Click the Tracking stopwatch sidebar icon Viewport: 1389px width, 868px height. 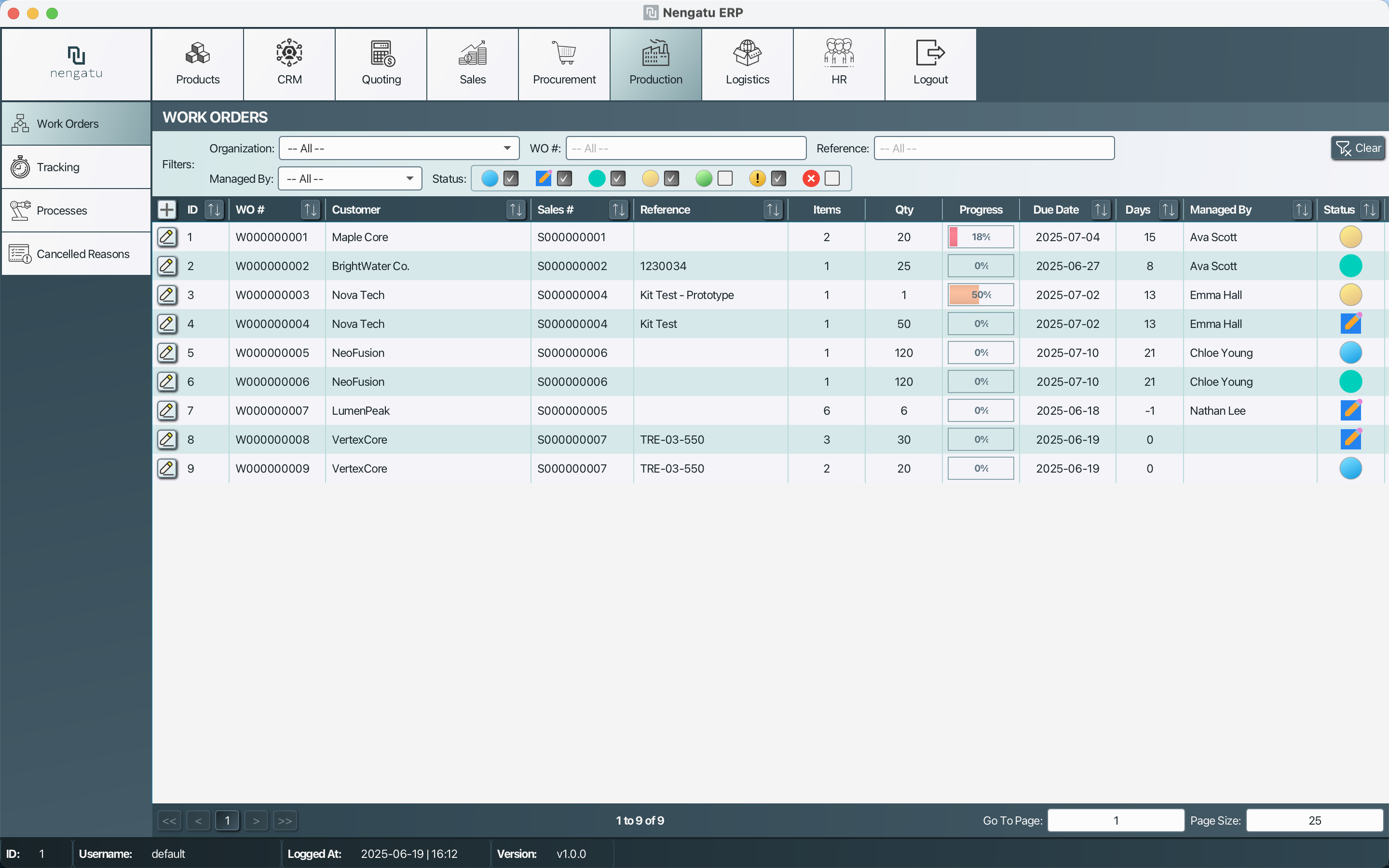click(x=21, y=167)
